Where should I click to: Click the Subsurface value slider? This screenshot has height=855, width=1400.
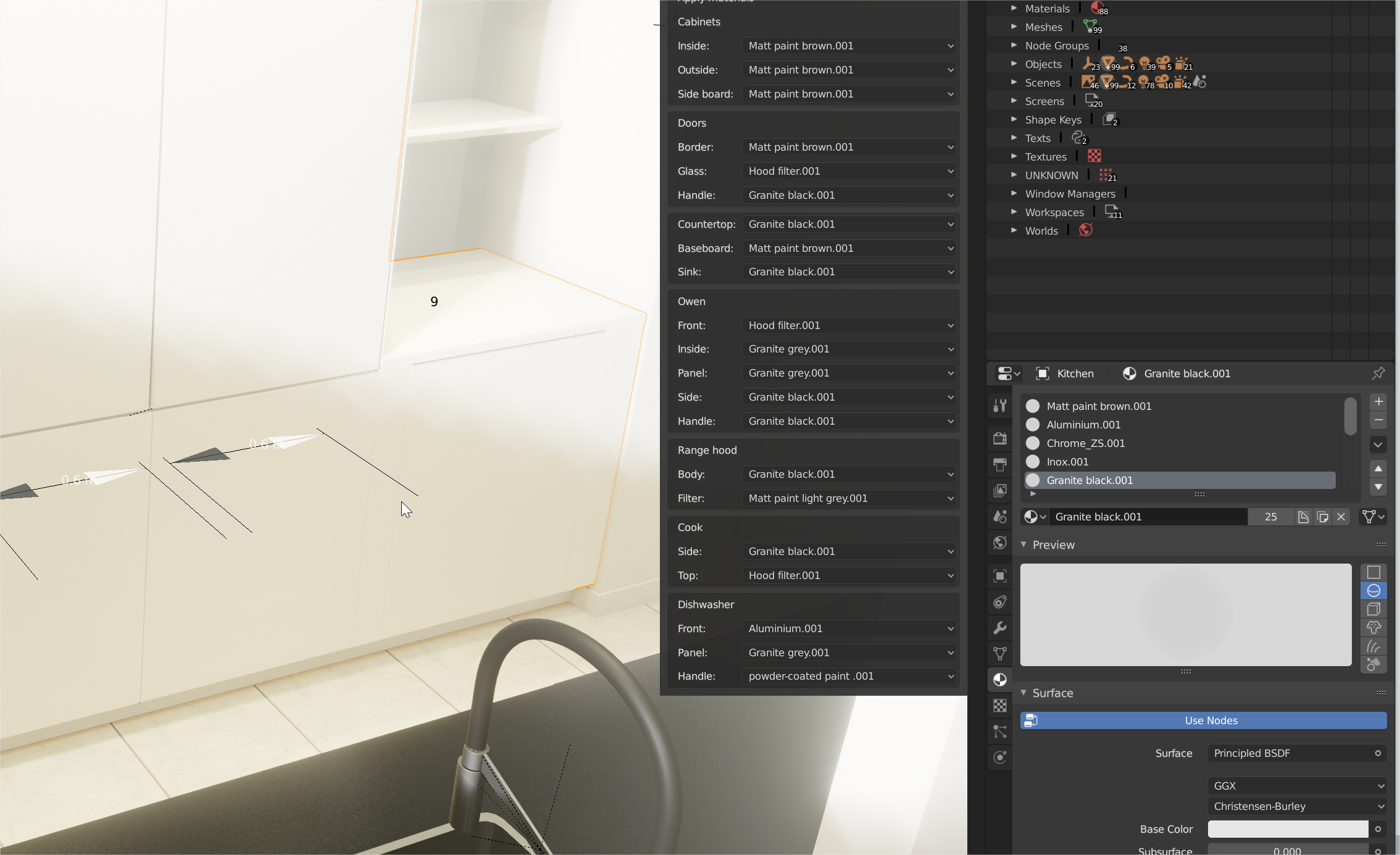click(x=1288, y=849)
